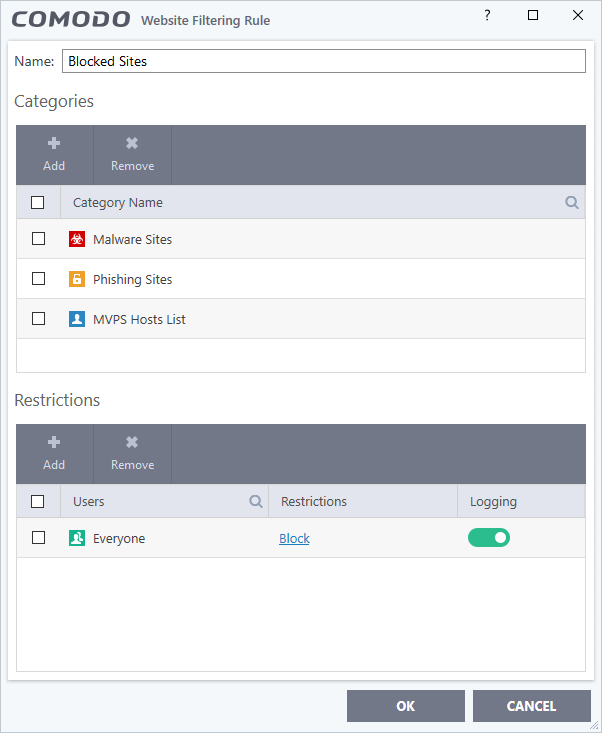
Task: Open the Block restriction link
Action: [x=294, y=539]
